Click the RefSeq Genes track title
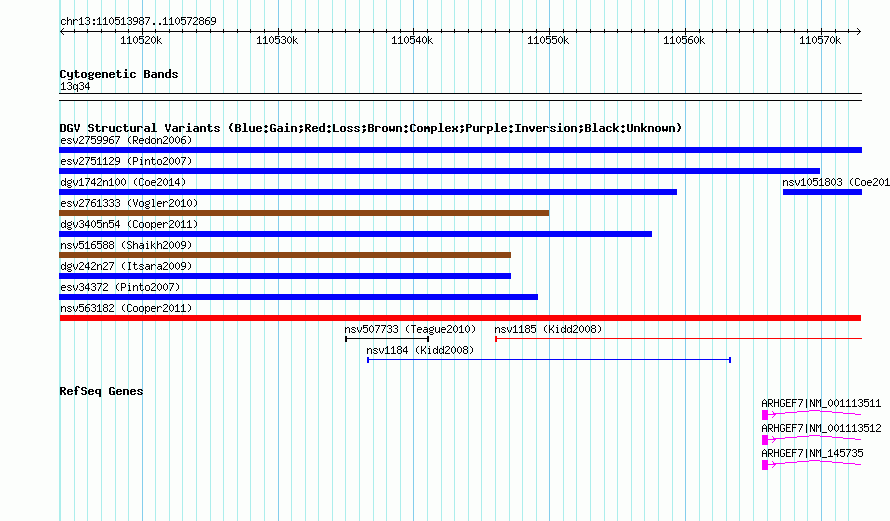This screenshot has height=521, width=890. click(101, 391)
